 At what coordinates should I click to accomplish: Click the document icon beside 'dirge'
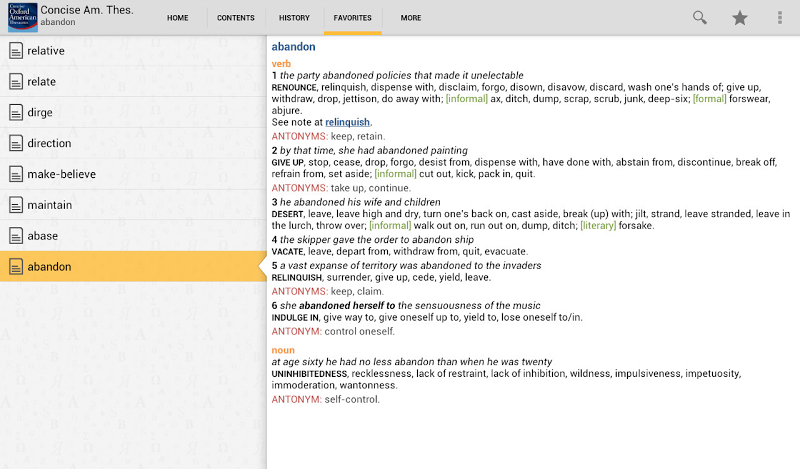pyautogui.click(x=16, y=112)
